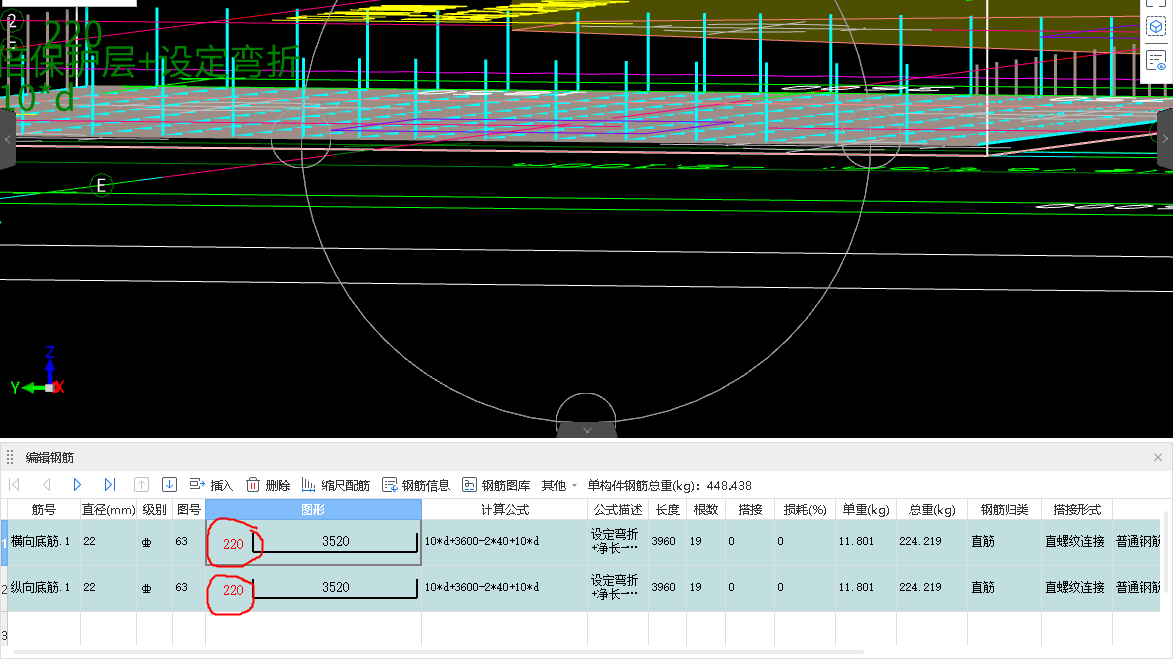
Task: Click the XYZ axis gizmo
Action: 39,372
